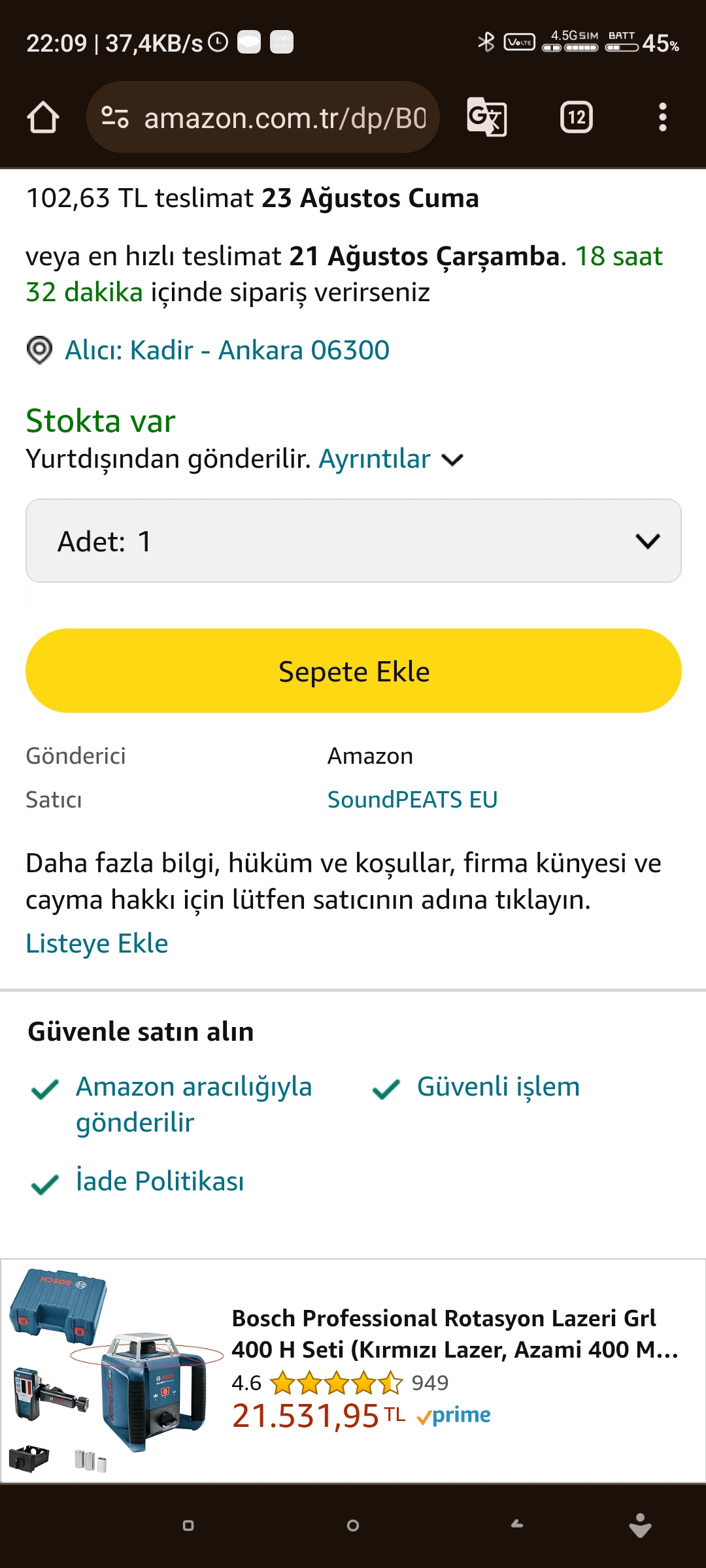The height and width of the screenshot is (1568, 706).
Task: Tap the Google Translate icon
Action: 487,118
